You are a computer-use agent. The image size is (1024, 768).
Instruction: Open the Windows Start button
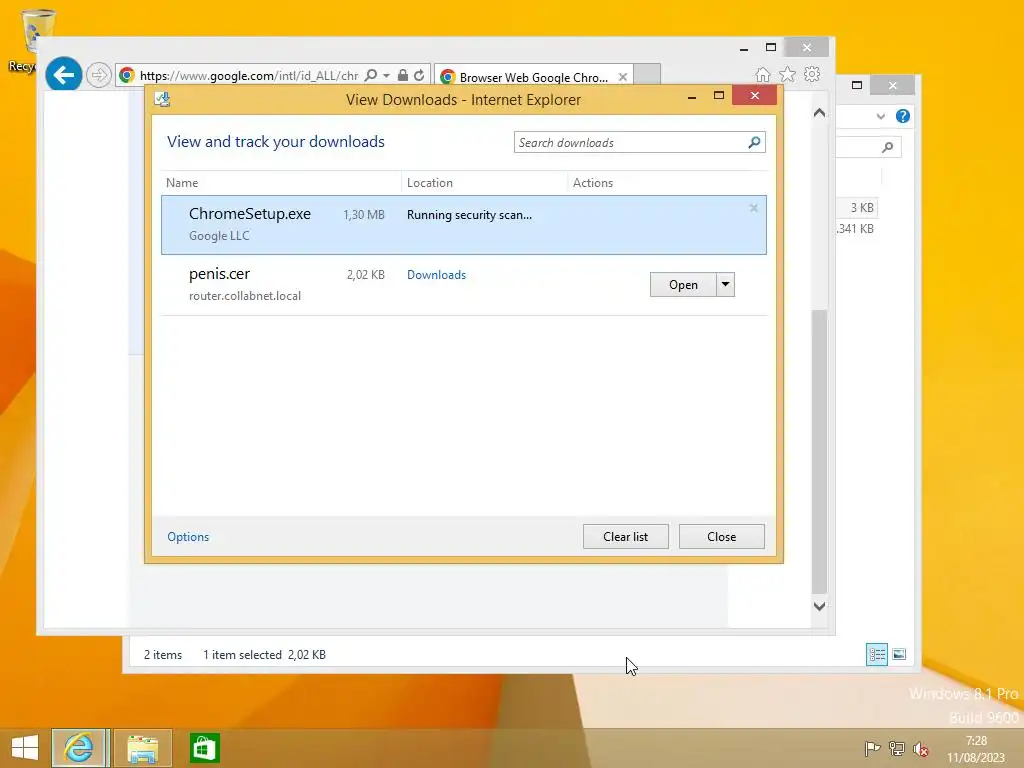25,748
